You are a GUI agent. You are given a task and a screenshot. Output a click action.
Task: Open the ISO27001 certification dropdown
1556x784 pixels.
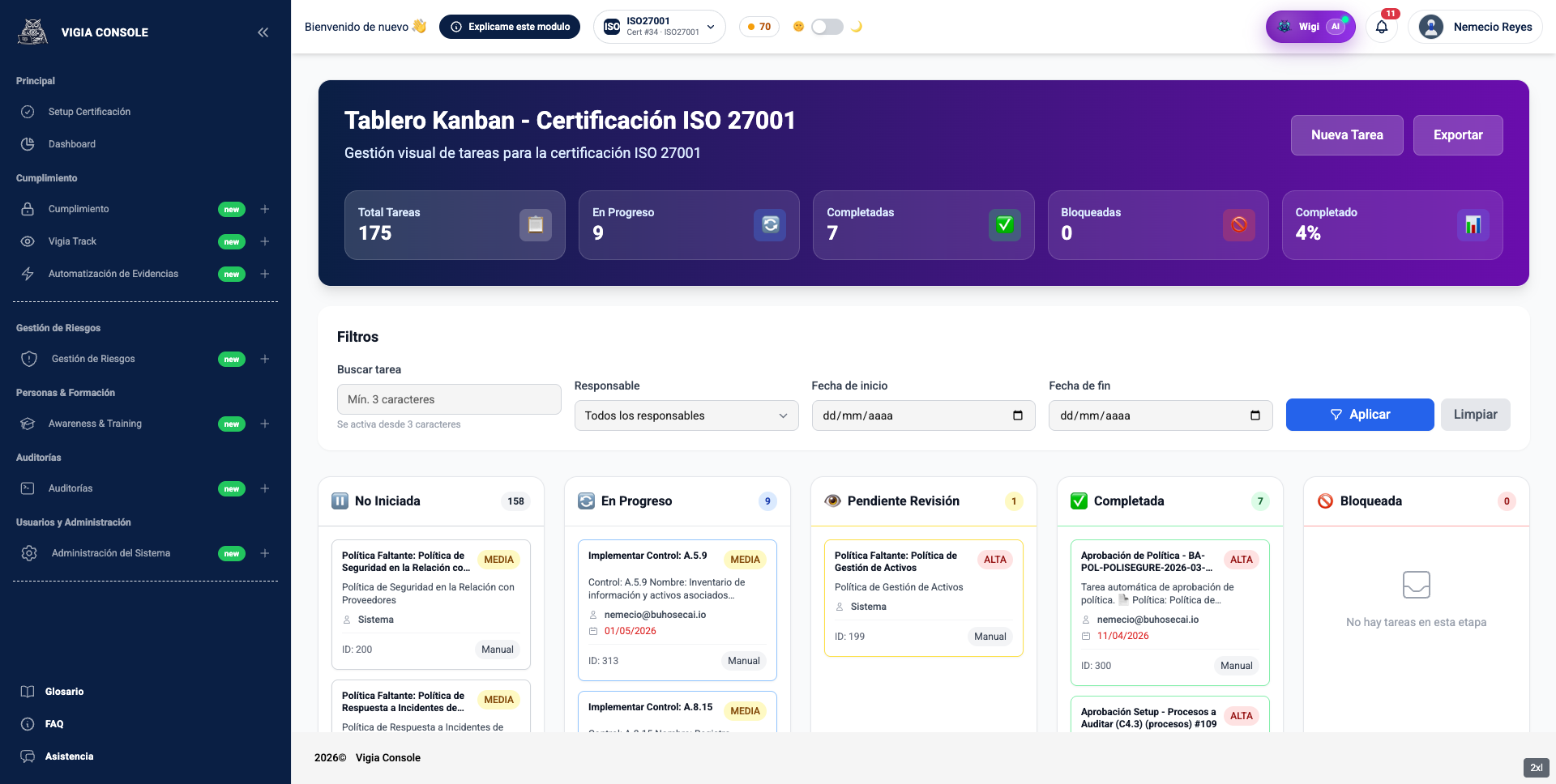(660, 27)
